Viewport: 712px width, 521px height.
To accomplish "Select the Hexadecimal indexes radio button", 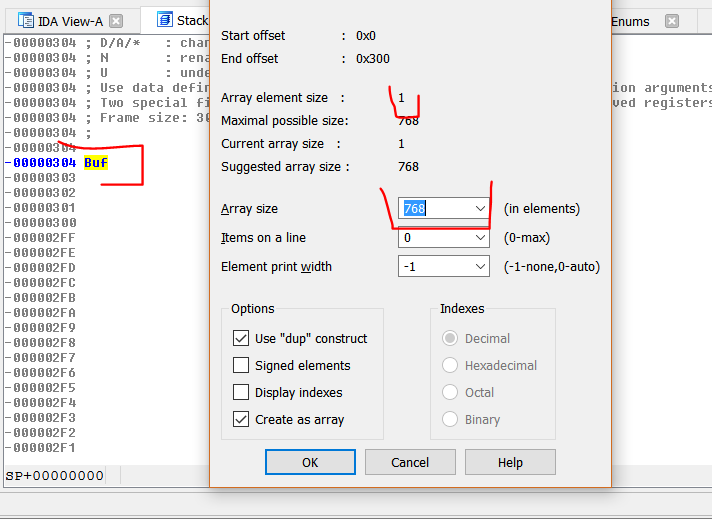I will pyautogui.click(x=450, y=366).
